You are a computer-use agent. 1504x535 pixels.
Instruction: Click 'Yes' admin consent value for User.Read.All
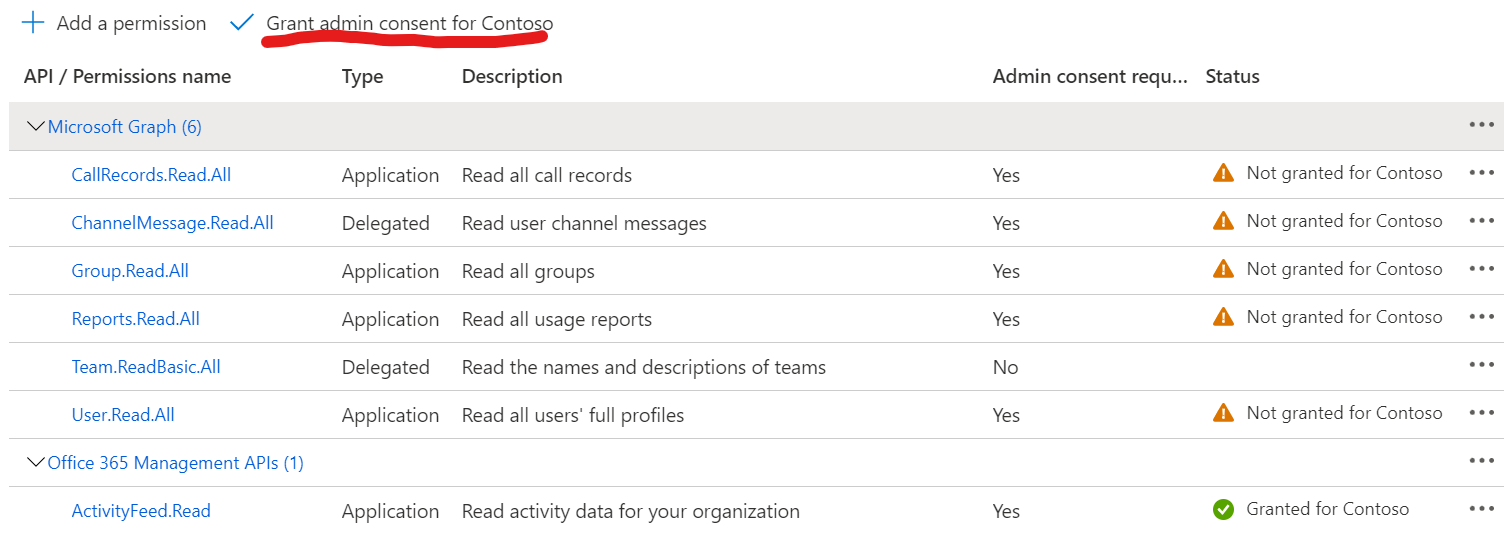point(1006,415)
